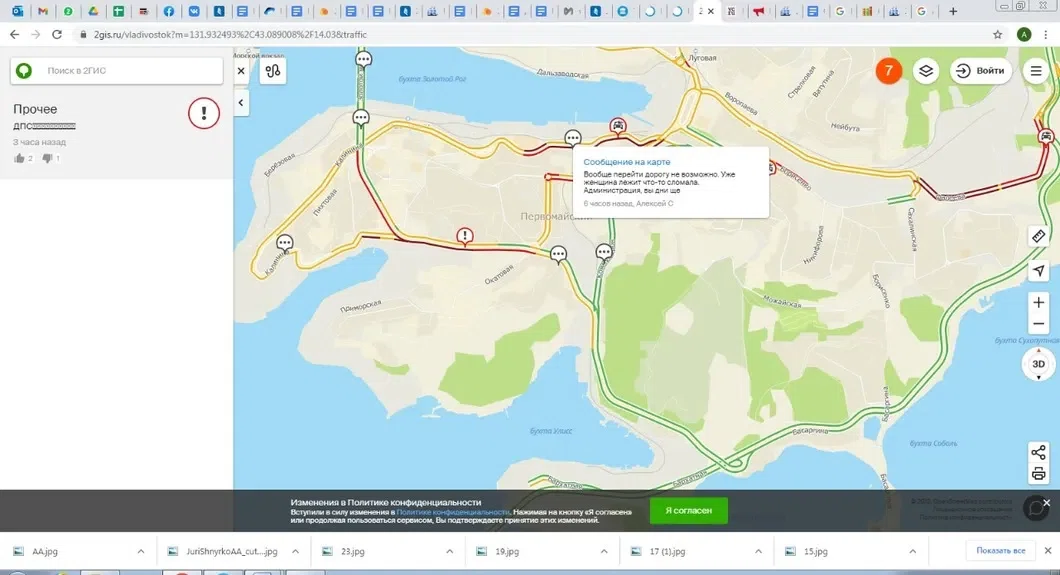Open the route planner icon

[x=273, y=71]
